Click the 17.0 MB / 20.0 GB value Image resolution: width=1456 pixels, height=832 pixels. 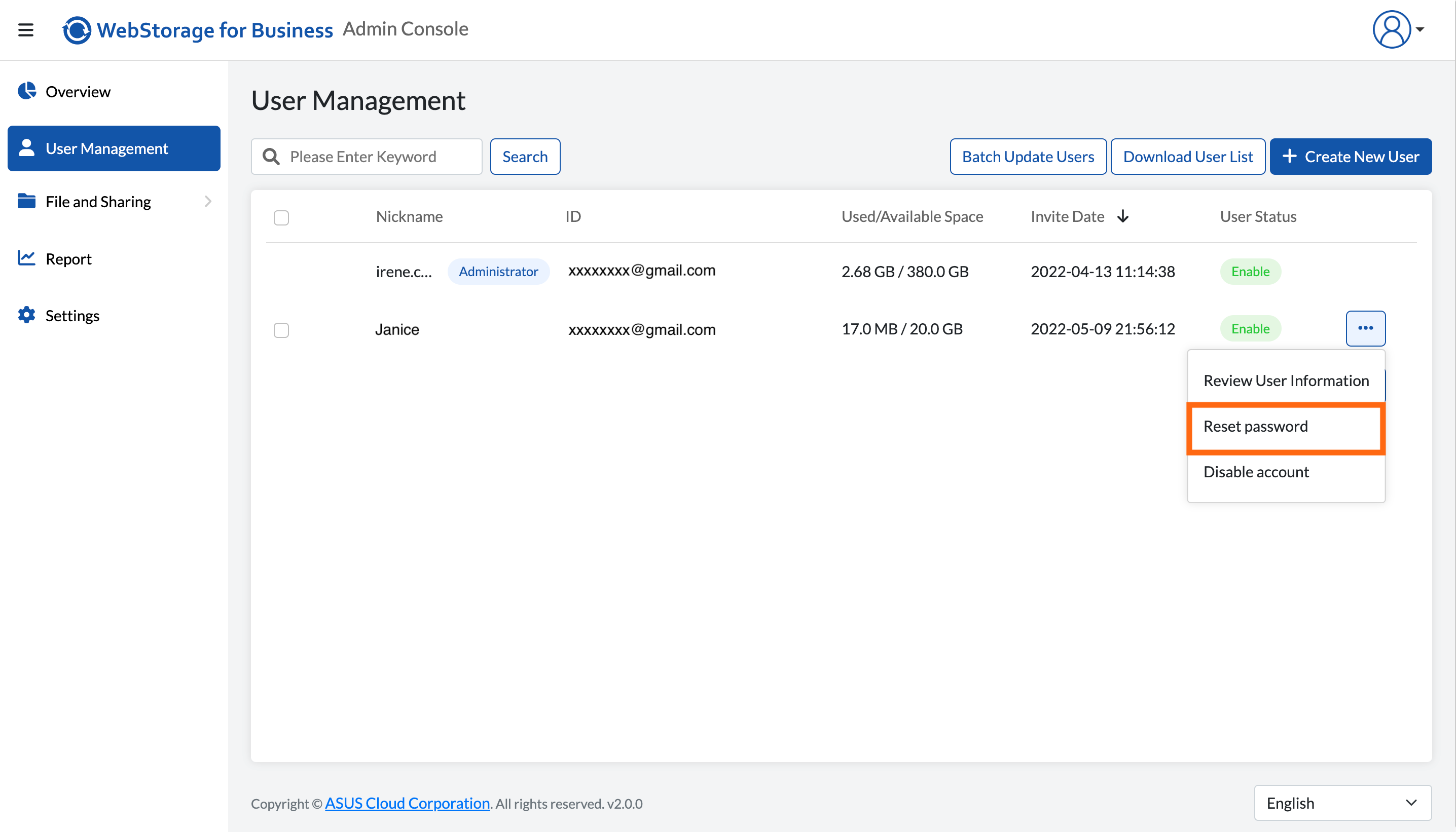tap(902, 328)
